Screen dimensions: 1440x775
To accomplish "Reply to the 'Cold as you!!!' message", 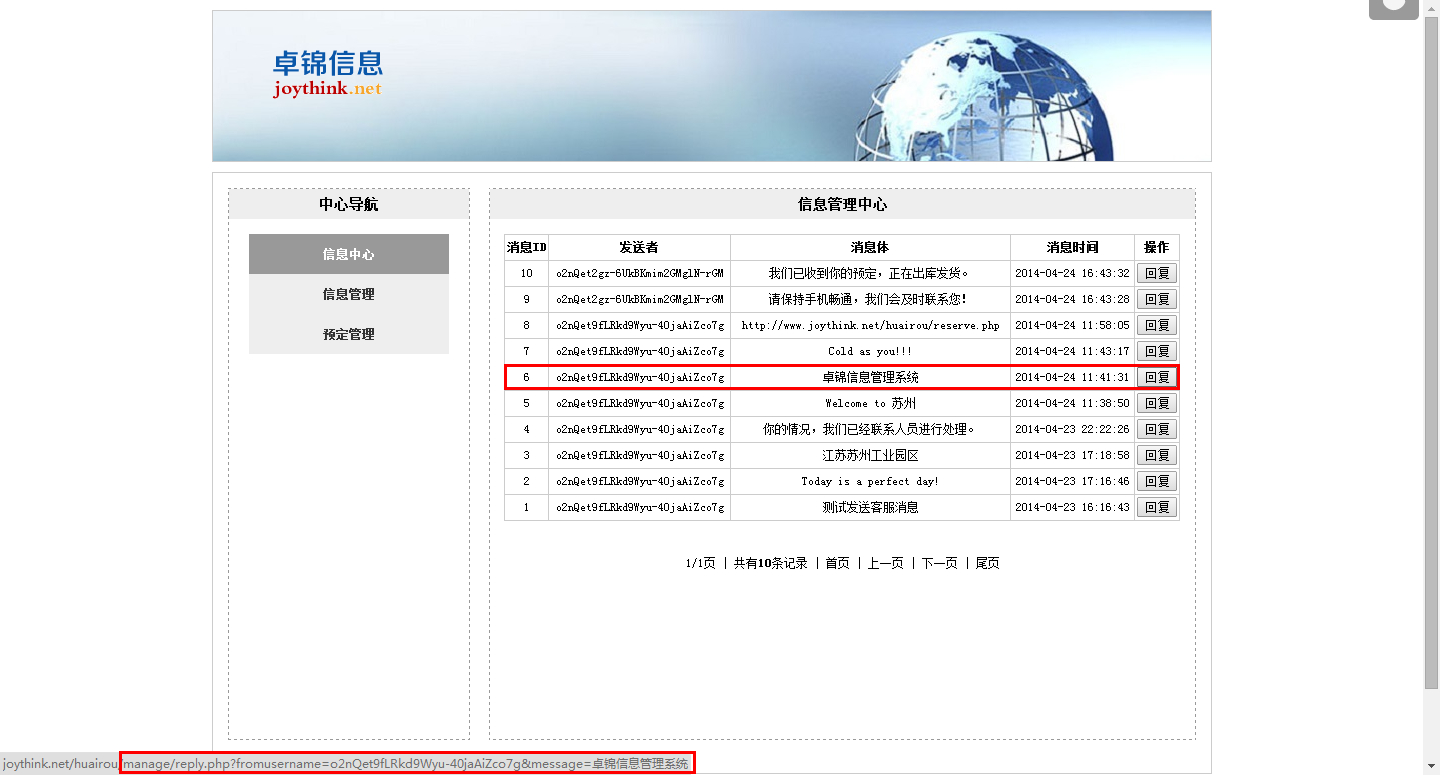I will click(x=1157, y=351).
